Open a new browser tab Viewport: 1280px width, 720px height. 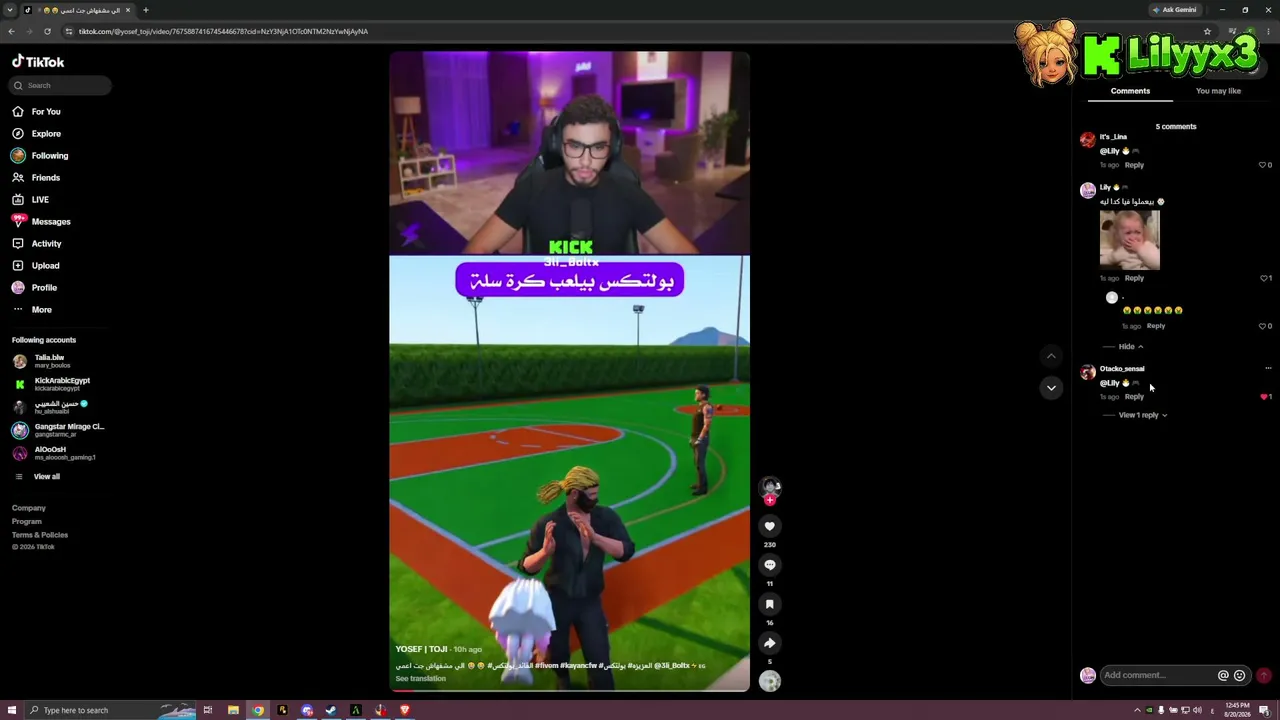coord(146,10)
